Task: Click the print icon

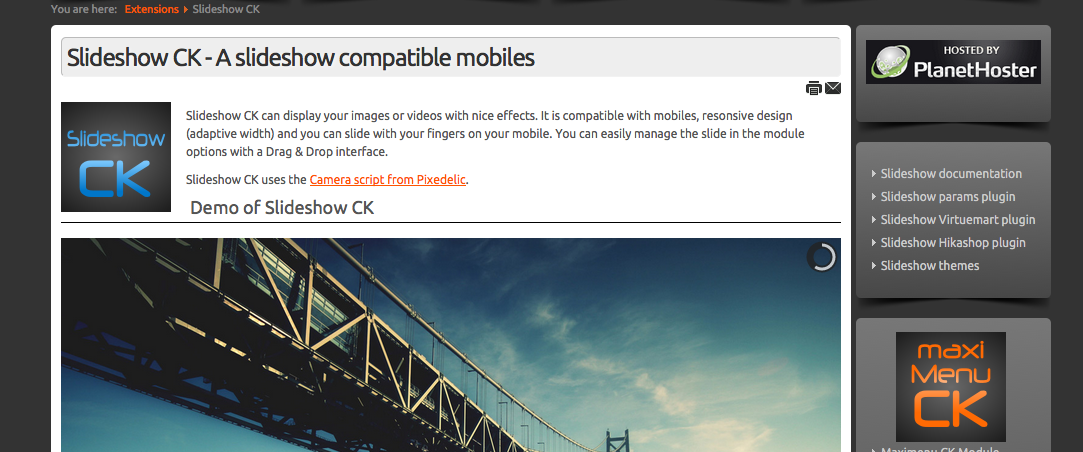Action: pyautogui.click(x=814, y=88)
